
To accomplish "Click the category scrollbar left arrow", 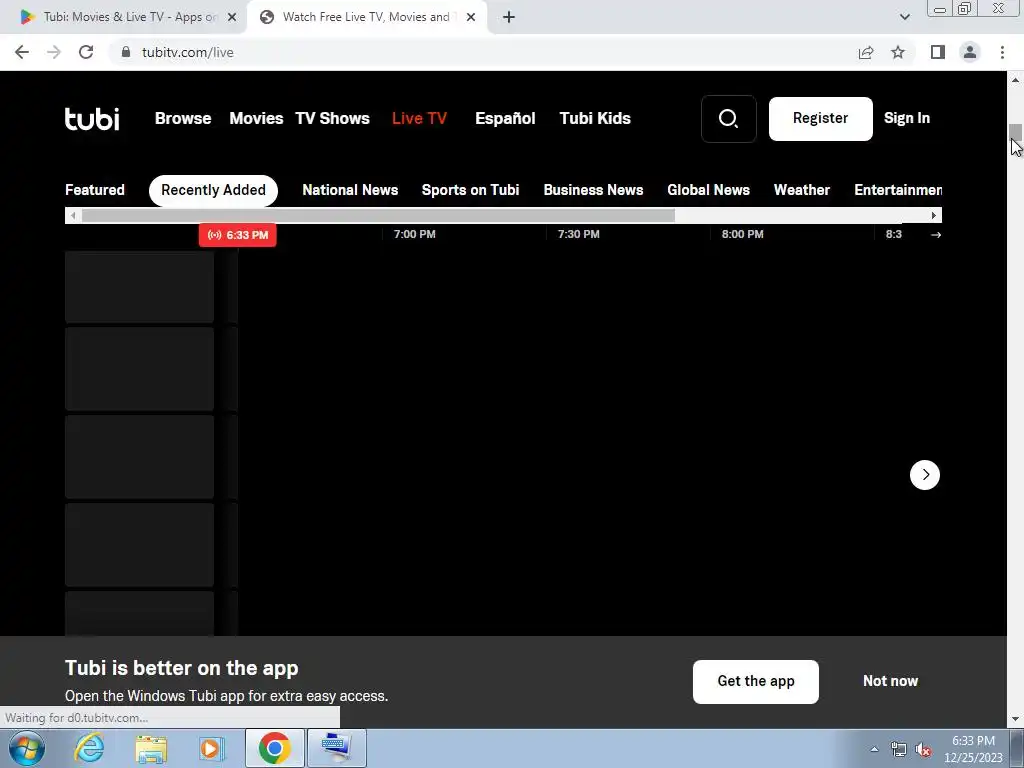I will [73, 216].
